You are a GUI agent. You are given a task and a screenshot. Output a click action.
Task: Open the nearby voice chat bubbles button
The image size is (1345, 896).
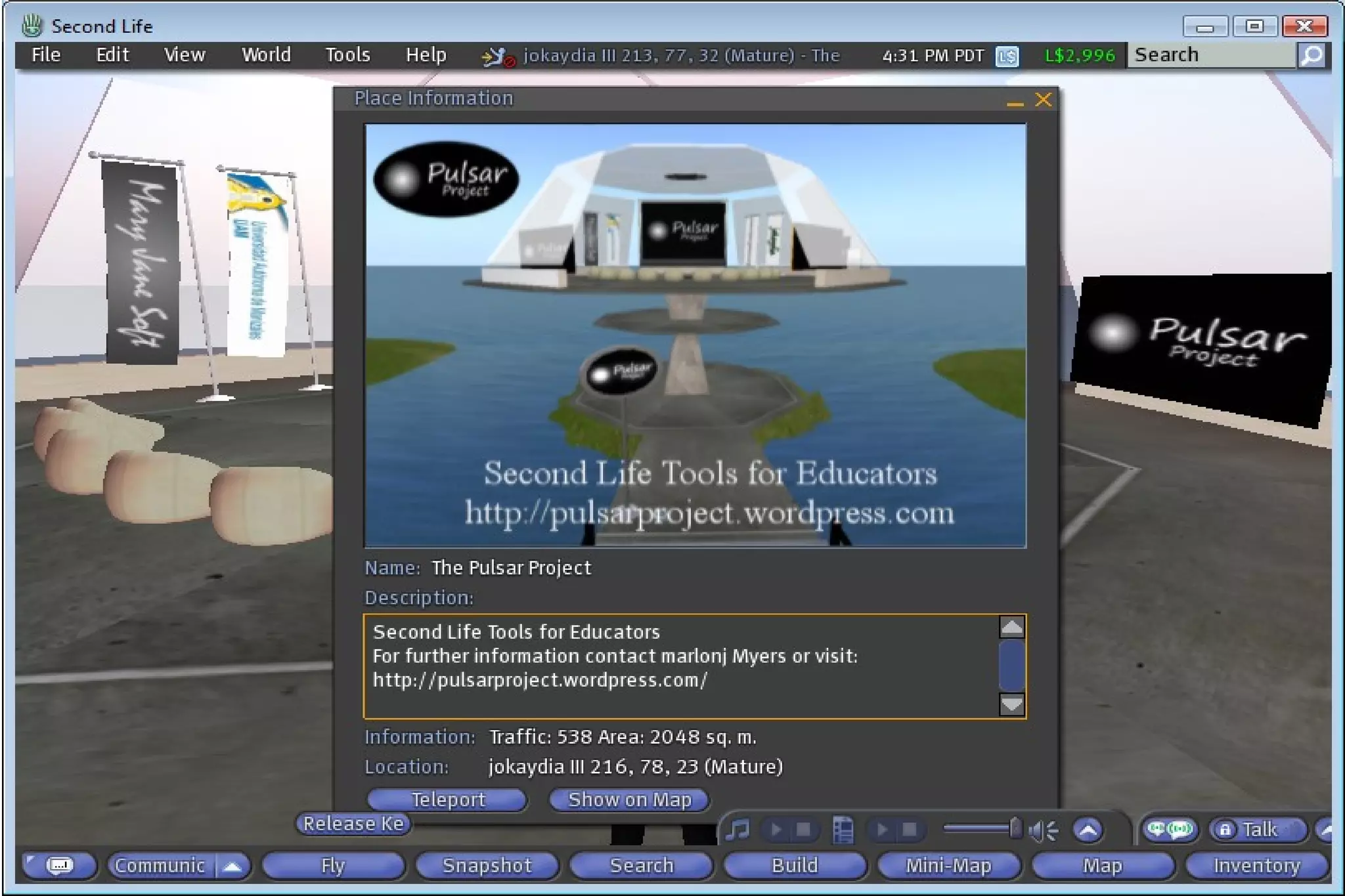(1170, 830)
